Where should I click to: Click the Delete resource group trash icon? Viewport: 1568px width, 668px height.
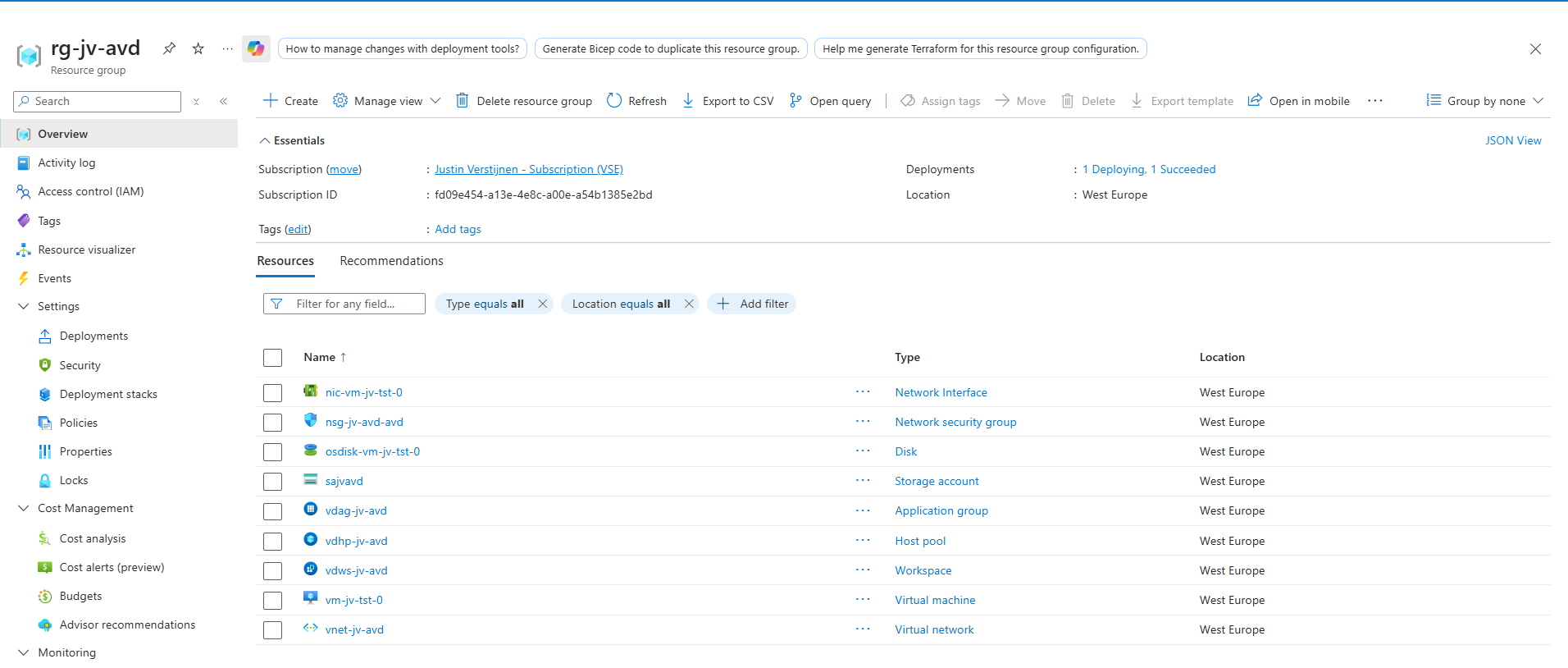(x=463, y=100)
